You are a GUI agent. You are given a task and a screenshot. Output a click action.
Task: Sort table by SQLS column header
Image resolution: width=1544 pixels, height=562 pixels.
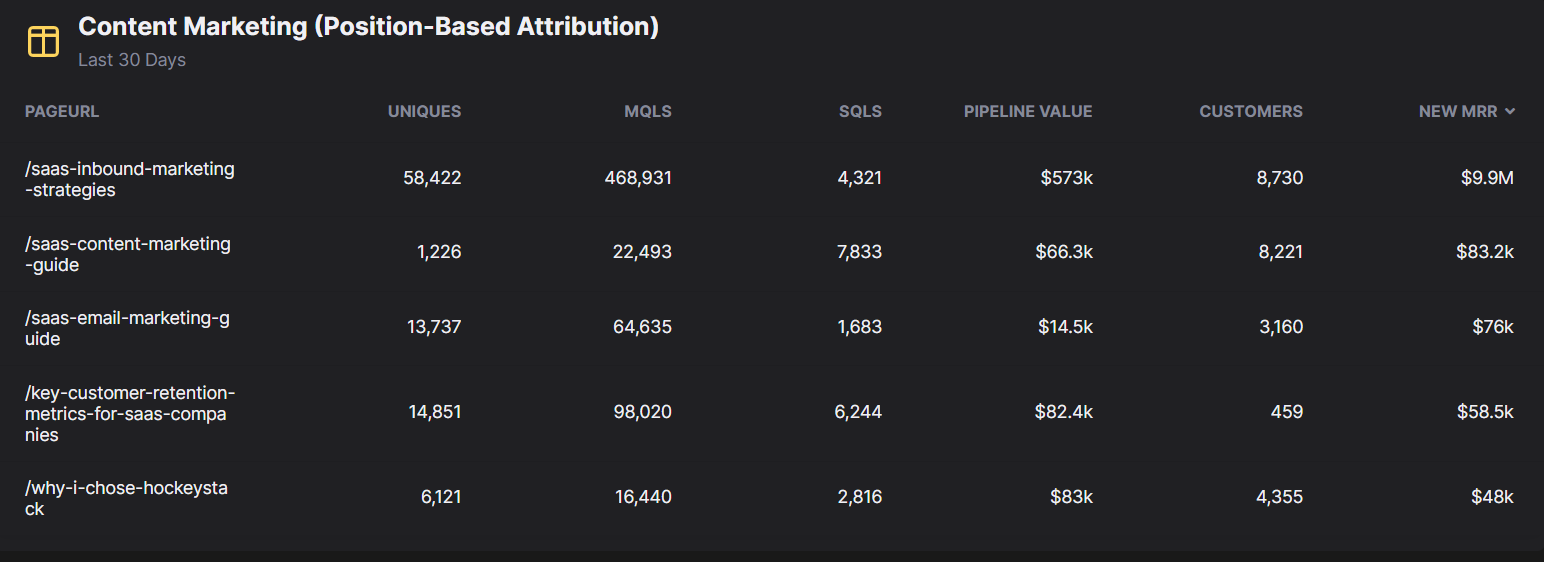pyautogui.click(x=860, y=112)
